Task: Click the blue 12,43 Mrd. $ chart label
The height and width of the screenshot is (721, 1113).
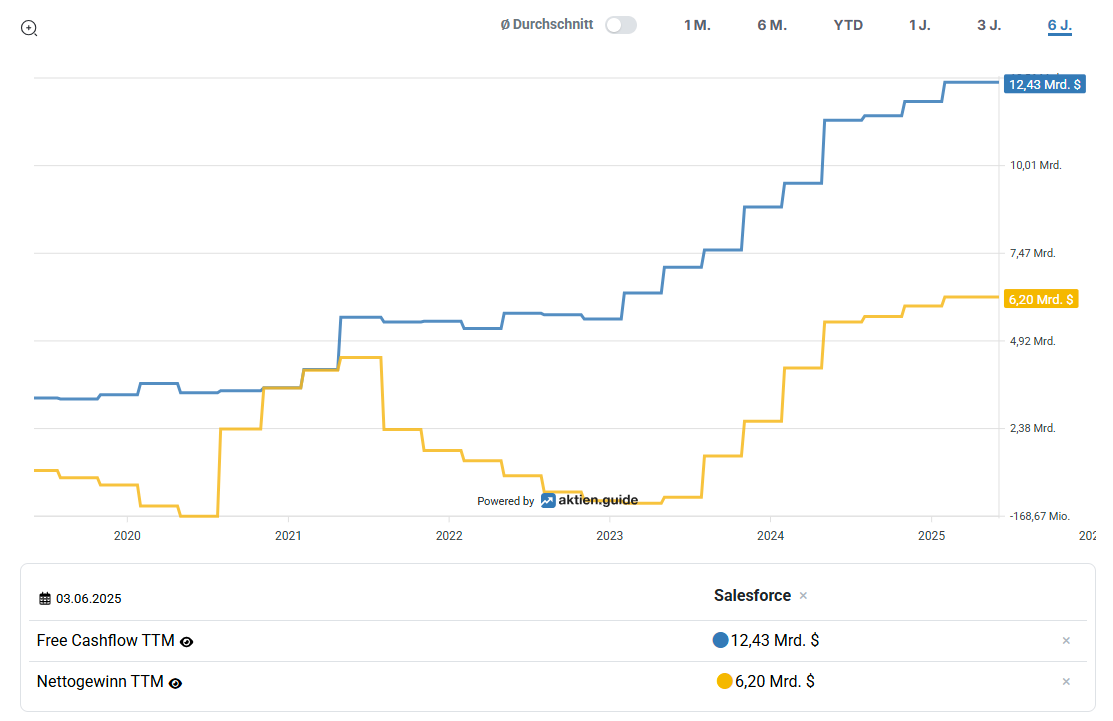Action: 1045,84
